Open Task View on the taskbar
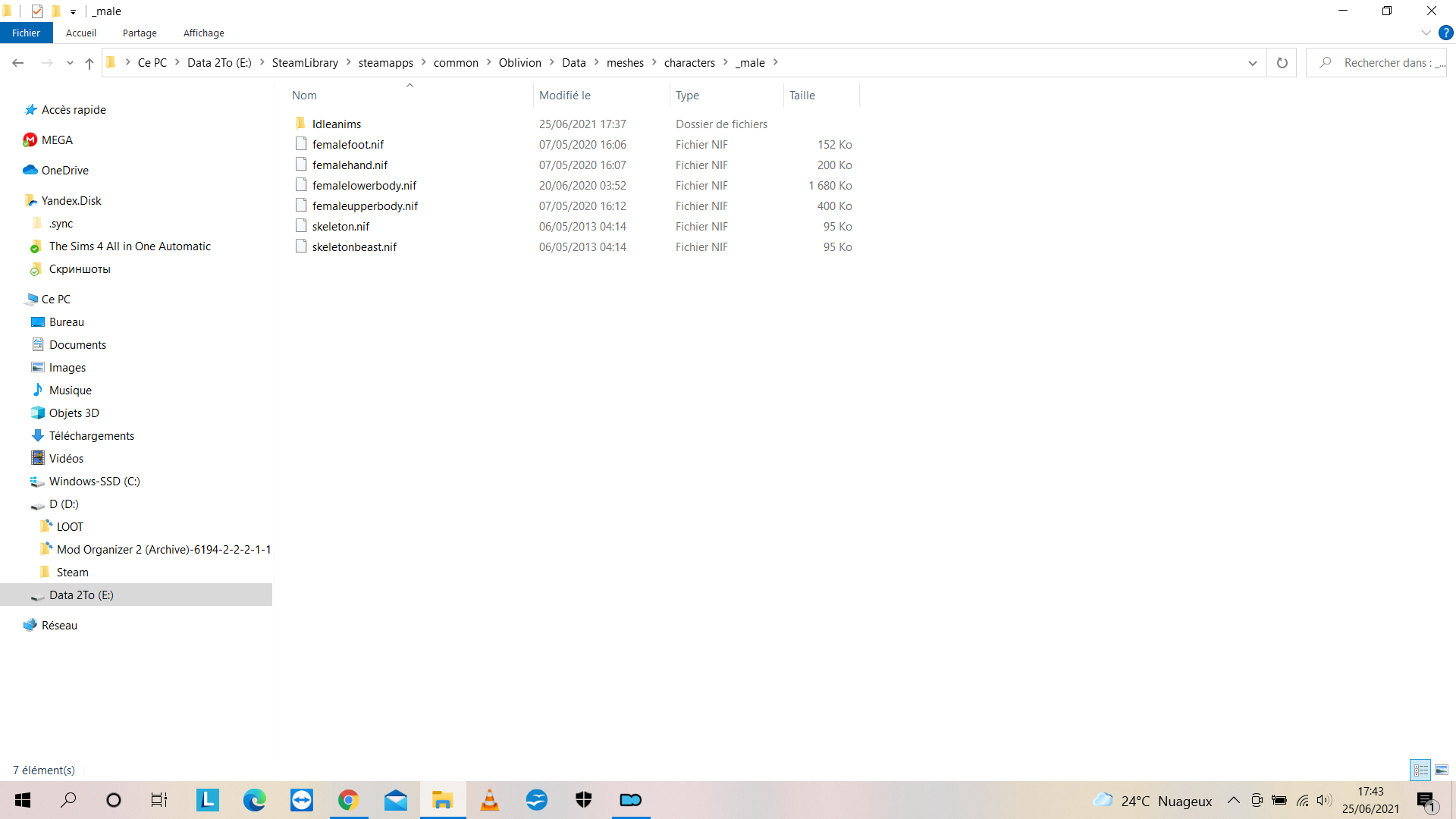This screenshot has height=819, width=1456. [x=159, y=800]
